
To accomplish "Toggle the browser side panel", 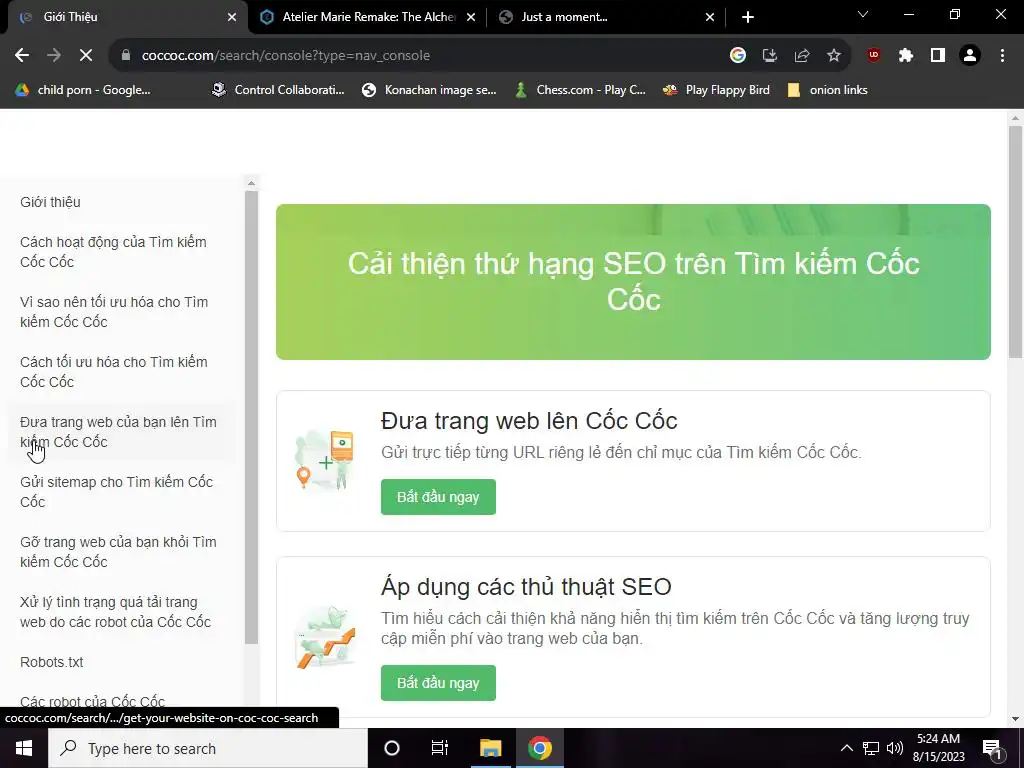I will [938, 56].
